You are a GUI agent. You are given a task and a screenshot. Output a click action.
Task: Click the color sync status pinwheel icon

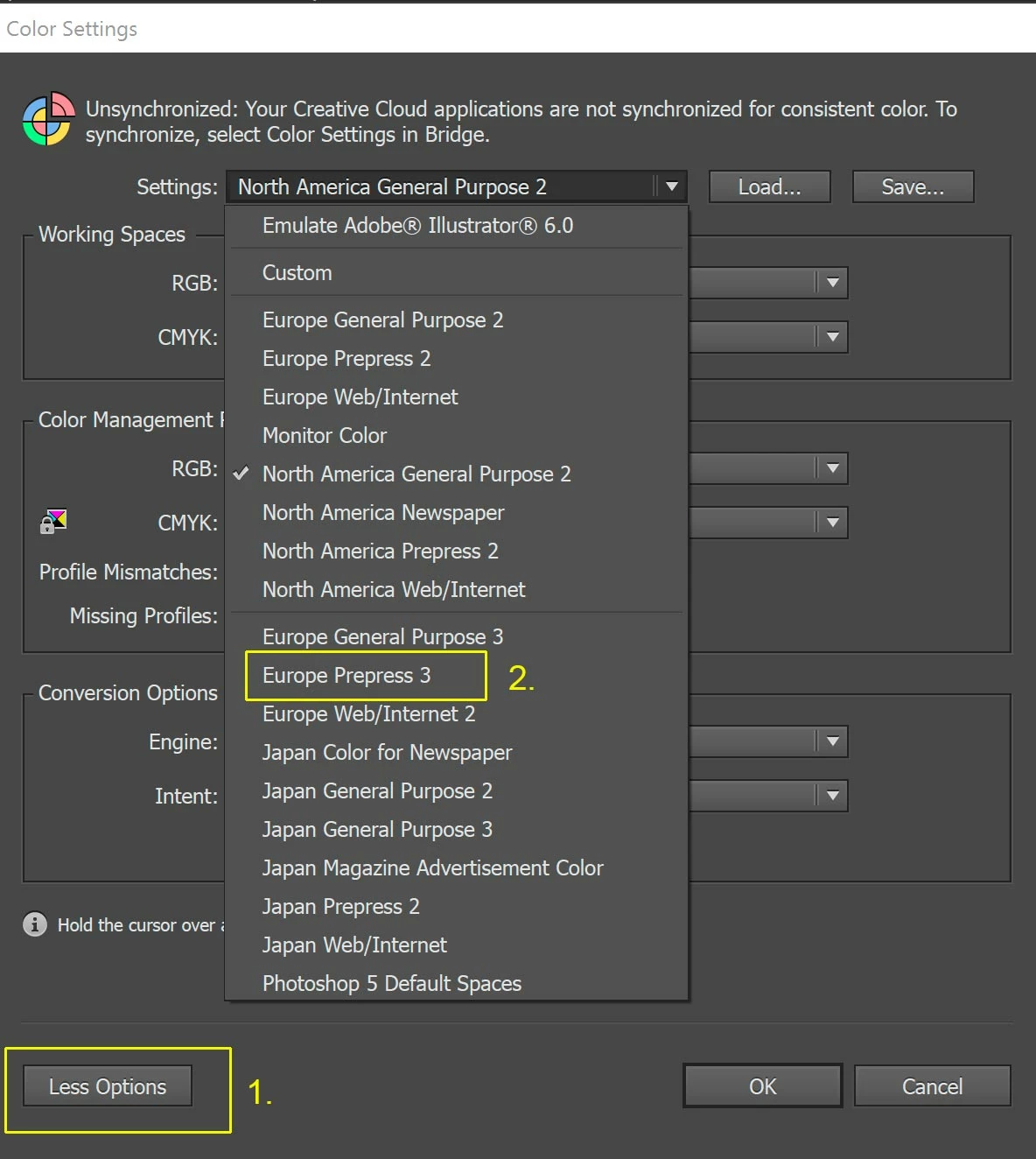click(48, 119)
